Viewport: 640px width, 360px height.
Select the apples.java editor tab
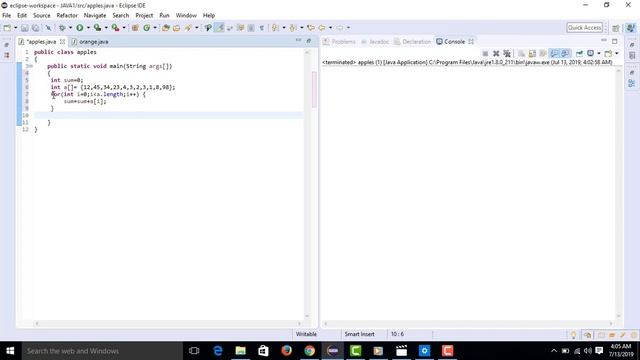click(x=41, y=42)
